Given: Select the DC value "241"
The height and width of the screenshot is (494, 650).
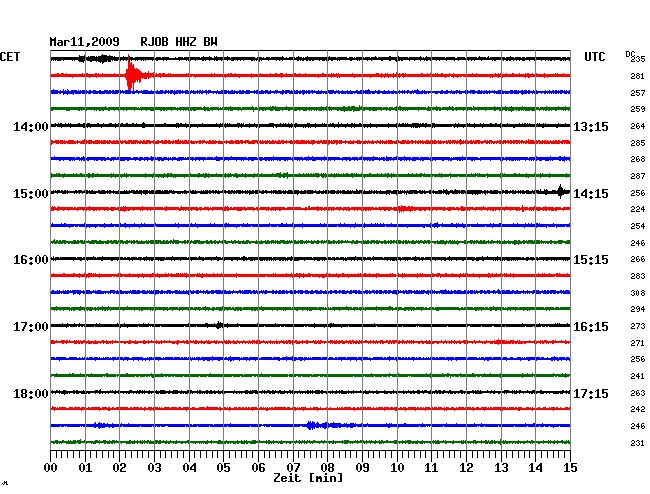Looking at the screenshot, I should pyautogui.click(x=638, y=376).
